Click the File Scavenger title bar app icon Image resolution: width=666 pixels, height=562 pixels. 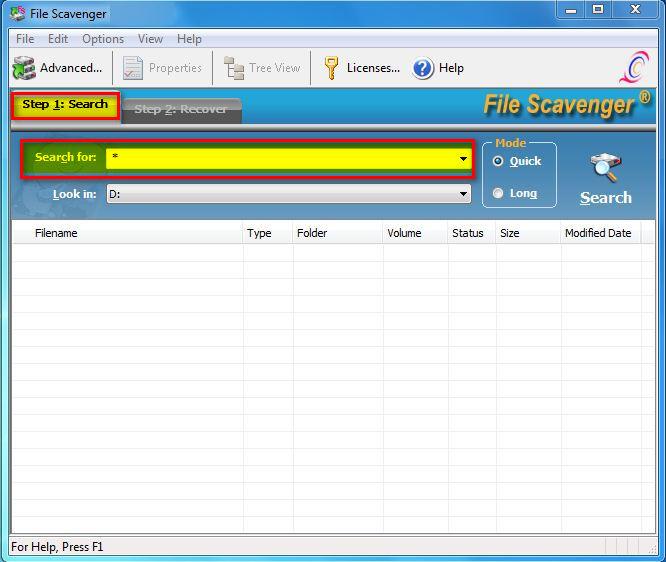18,14
